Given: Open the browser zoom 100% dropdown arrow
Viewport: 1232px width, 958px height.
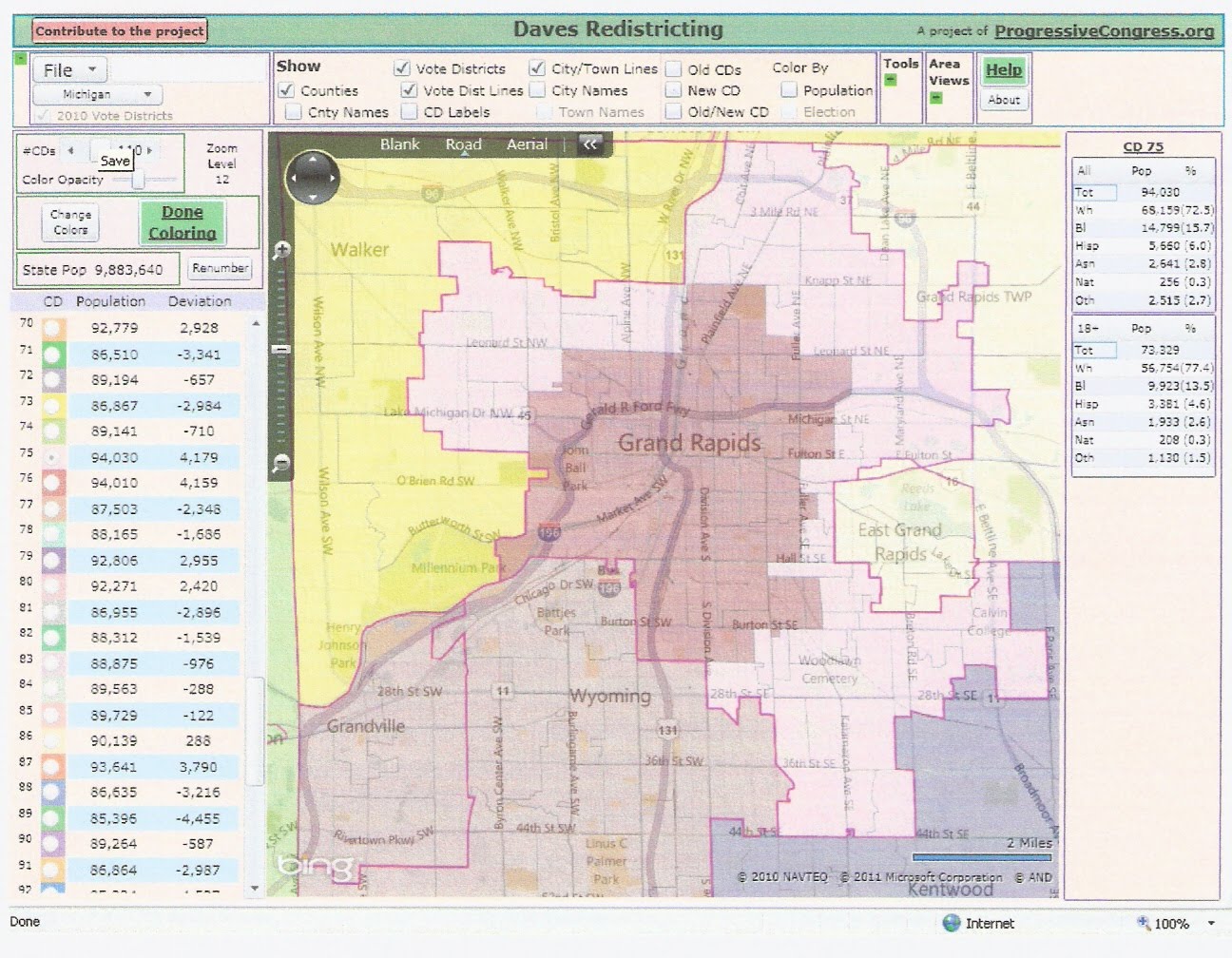Looking at the screenshot, I should (1211, 923).
